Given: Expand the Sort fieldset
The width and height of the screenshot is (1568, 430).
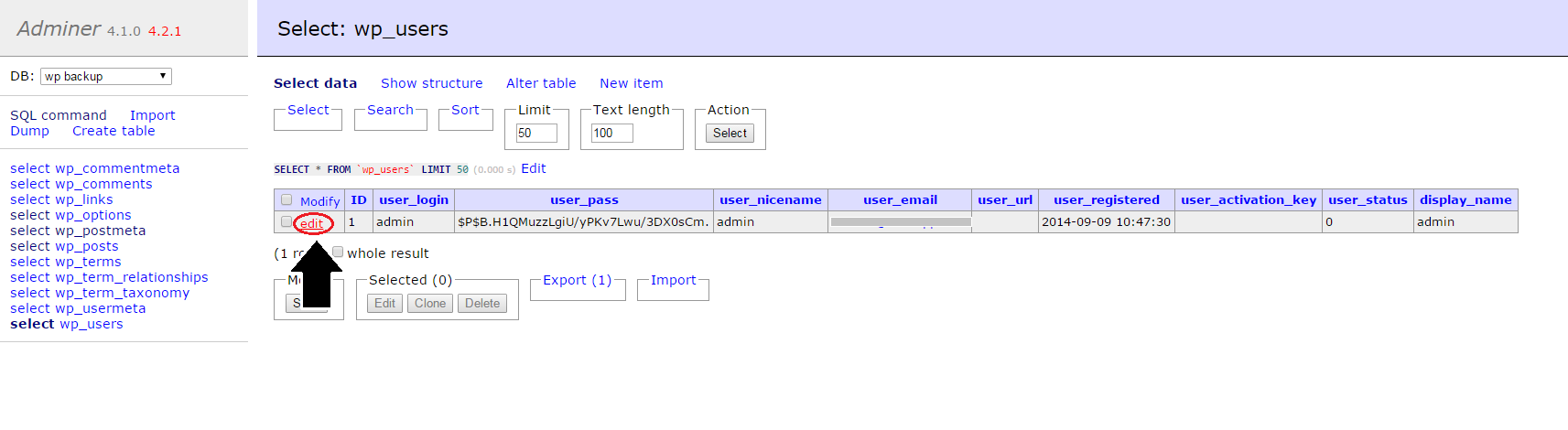Looking at the screenshot, I should tap(465, 110).
